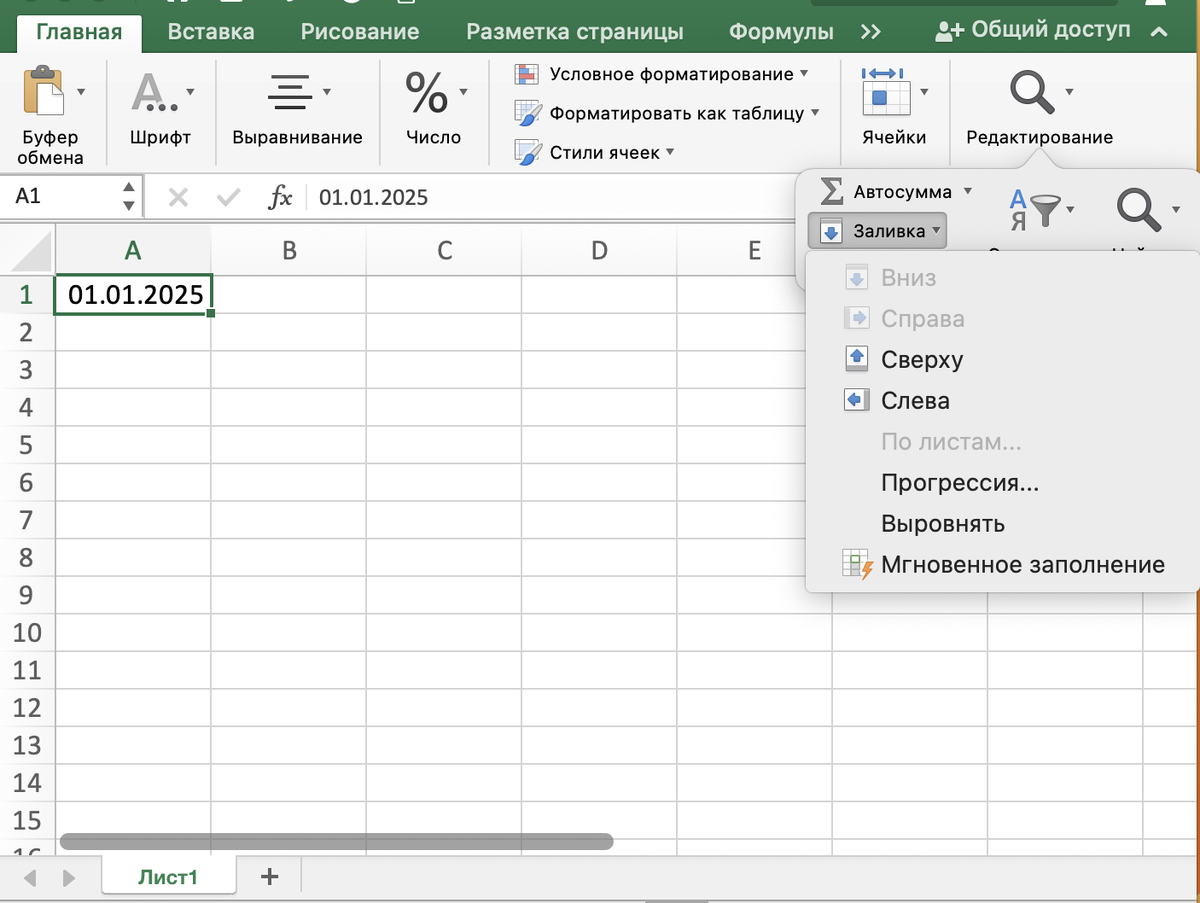Click the fx insert function icon

click(x=280, y=197)
